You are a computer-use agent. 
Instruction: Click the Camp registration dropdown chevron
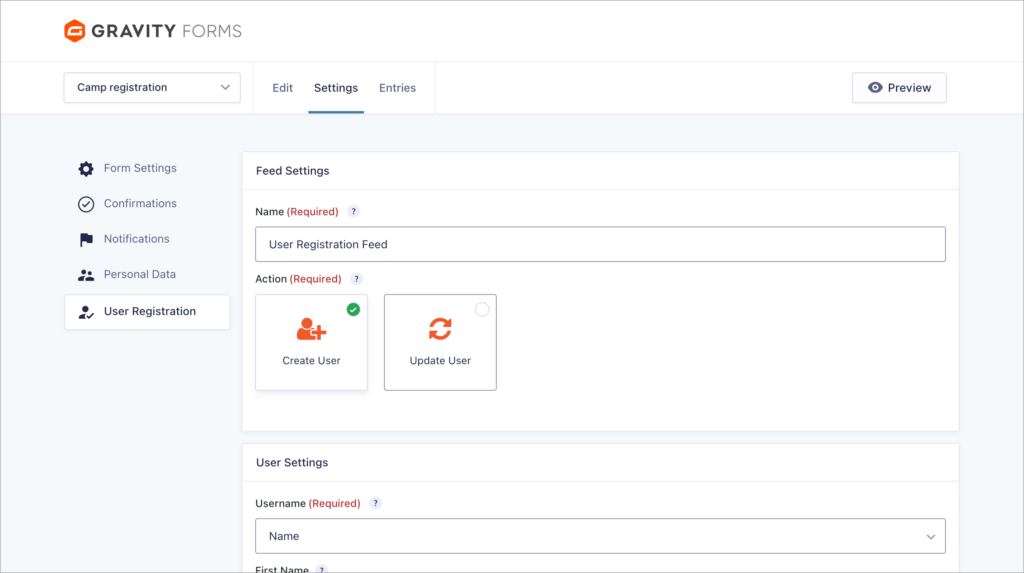click(x=225, y=88)
